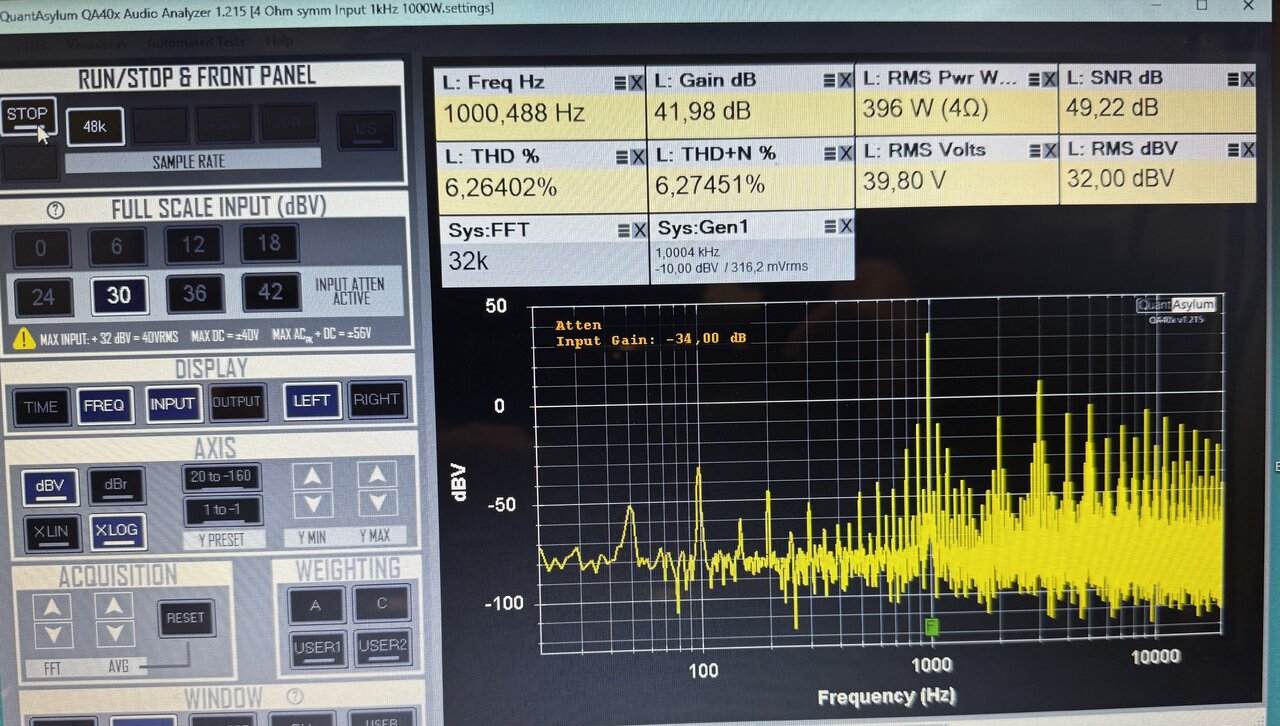Select dBr axis units
The image size is (1280, 726).
pyautogui.click(x=117, y=485)
